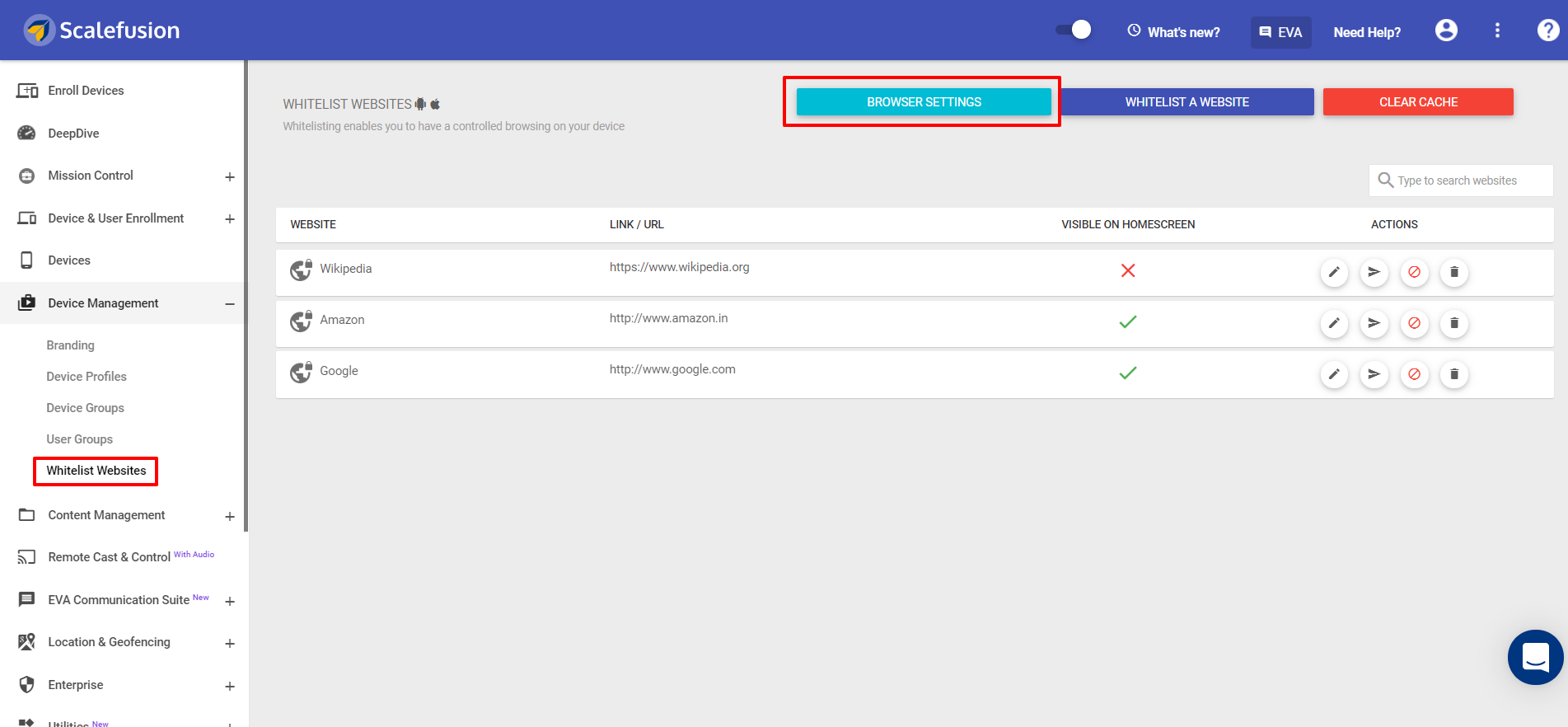Expand Location & Geofencing plus sign

point(230,644)
